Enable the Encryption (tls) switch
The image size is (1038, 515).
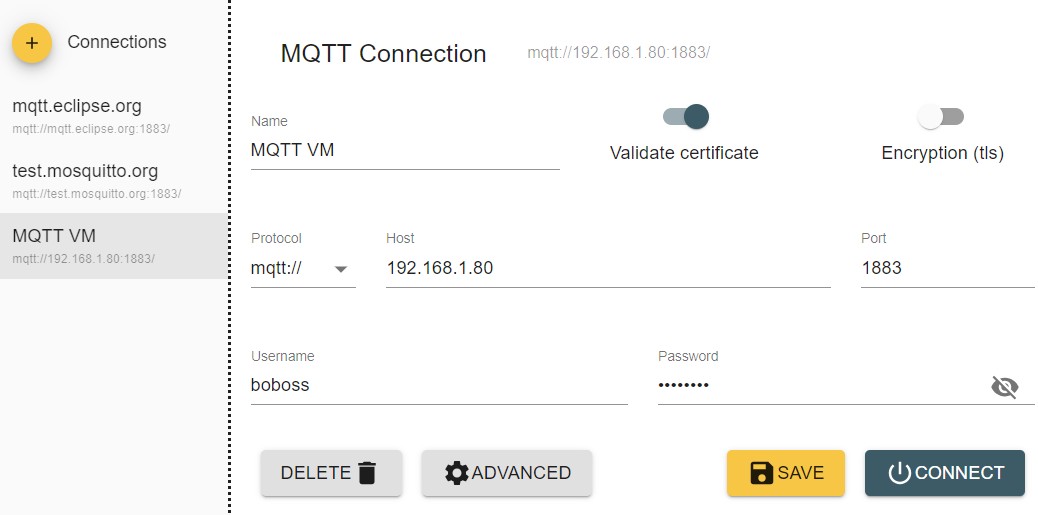pos(941,117)
